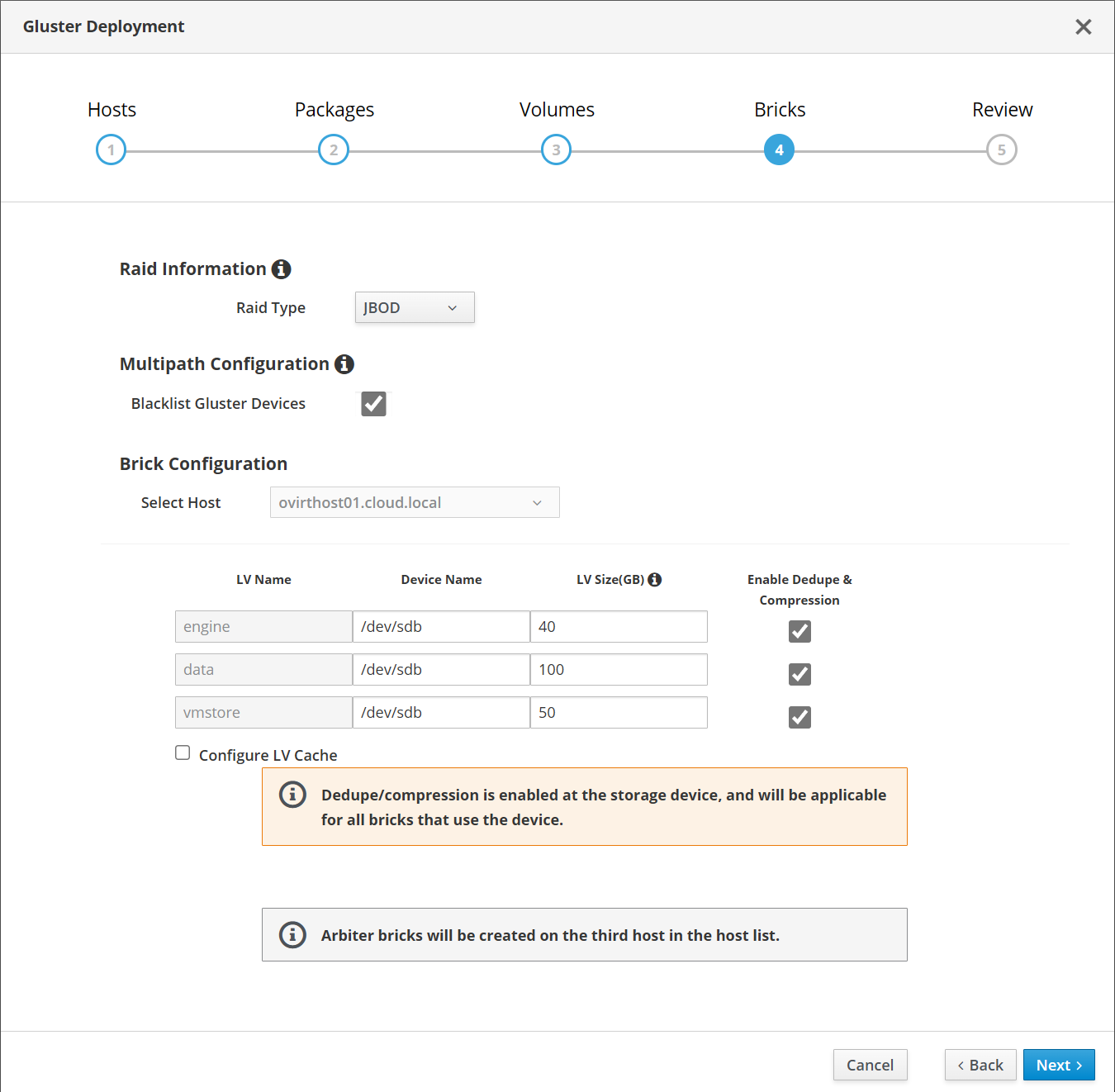
Task: Go to the Packages step 2 circle
Action: pos(334,150)
